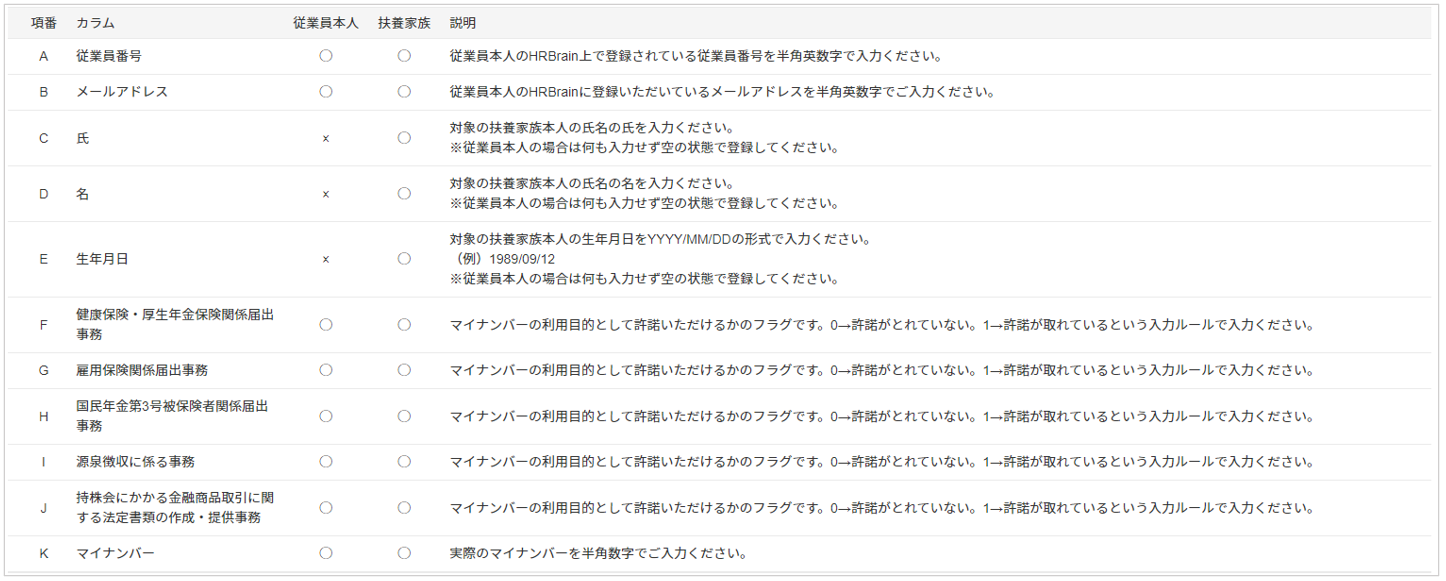Click employee circle in 雇用保険関係届出事務 row

(326, 370)
